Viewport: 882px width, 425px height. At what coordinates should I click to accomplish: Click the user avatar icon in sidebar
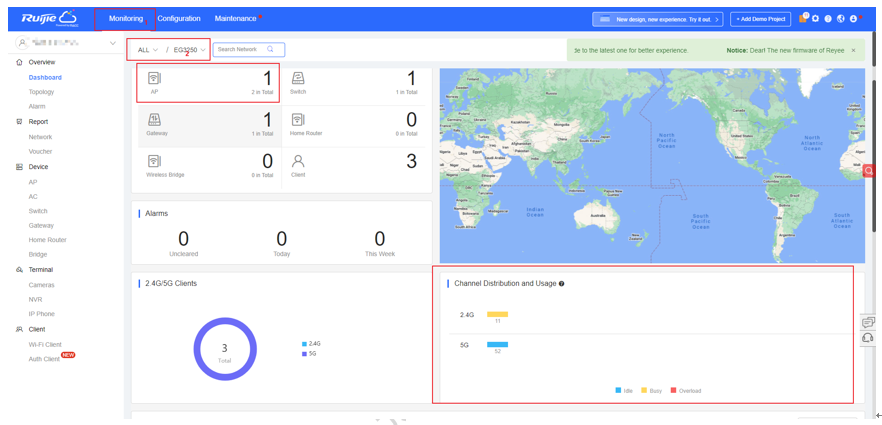tap(22, 43)
